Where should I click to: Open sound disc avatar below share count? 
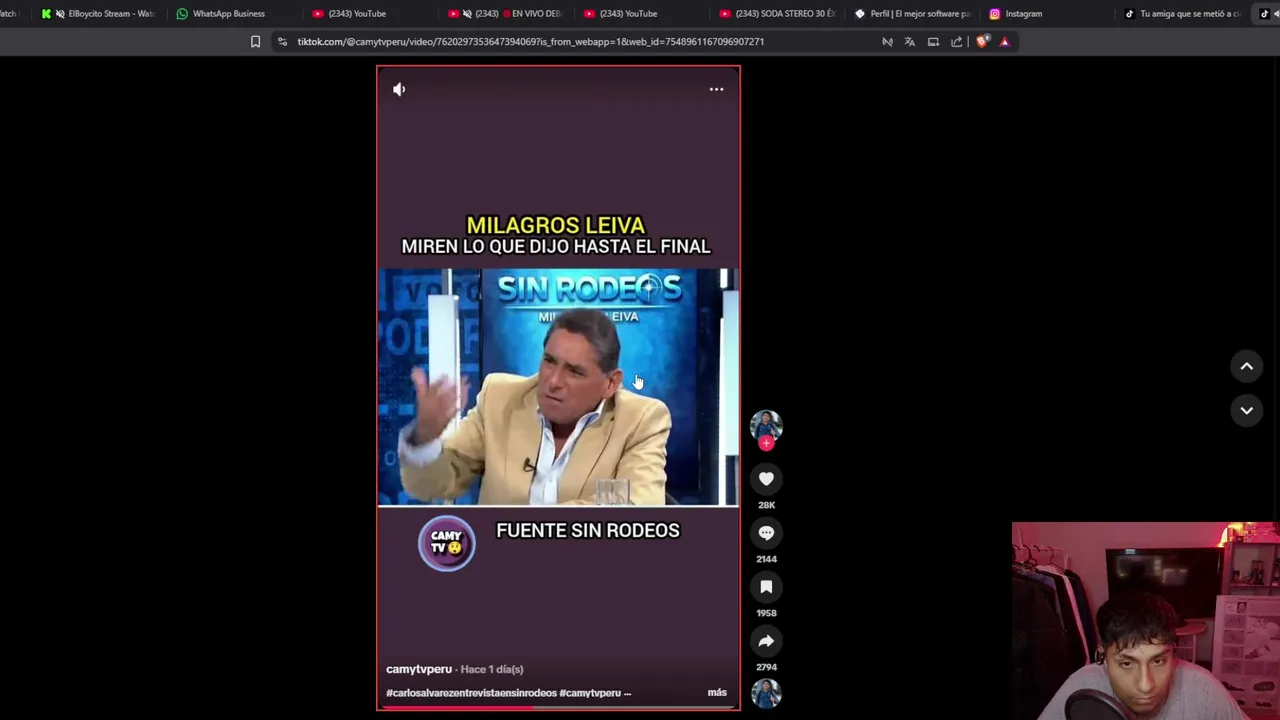pyautogui.click(x=766, y=693)
